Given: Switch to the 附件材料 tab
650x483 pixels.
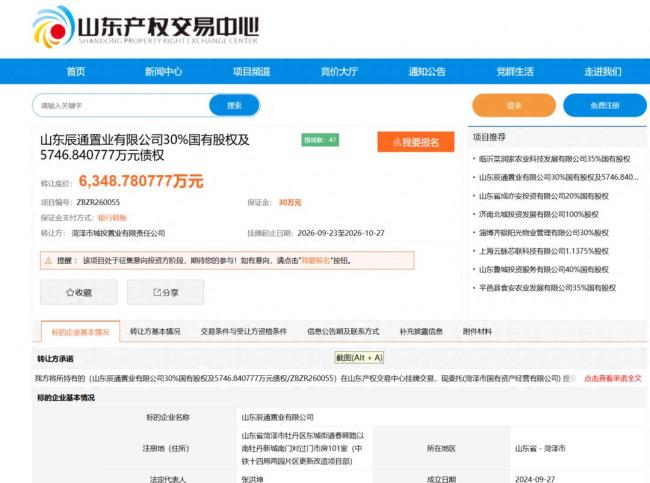Looking at the screenshot, I should pos(477,331).
